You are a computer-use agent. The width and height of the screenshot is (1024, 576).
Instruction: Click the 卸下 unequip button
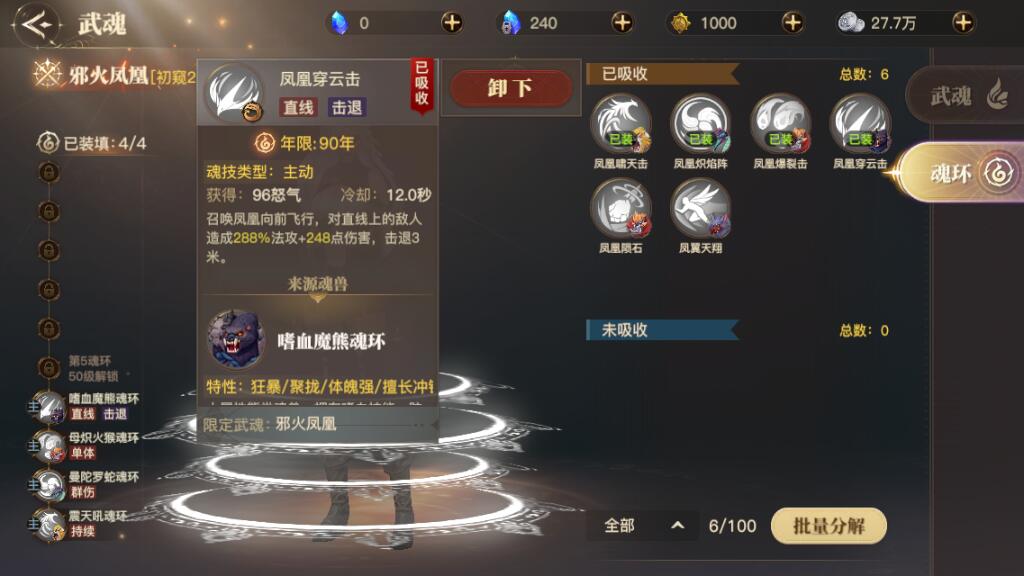tap(511, 88)
